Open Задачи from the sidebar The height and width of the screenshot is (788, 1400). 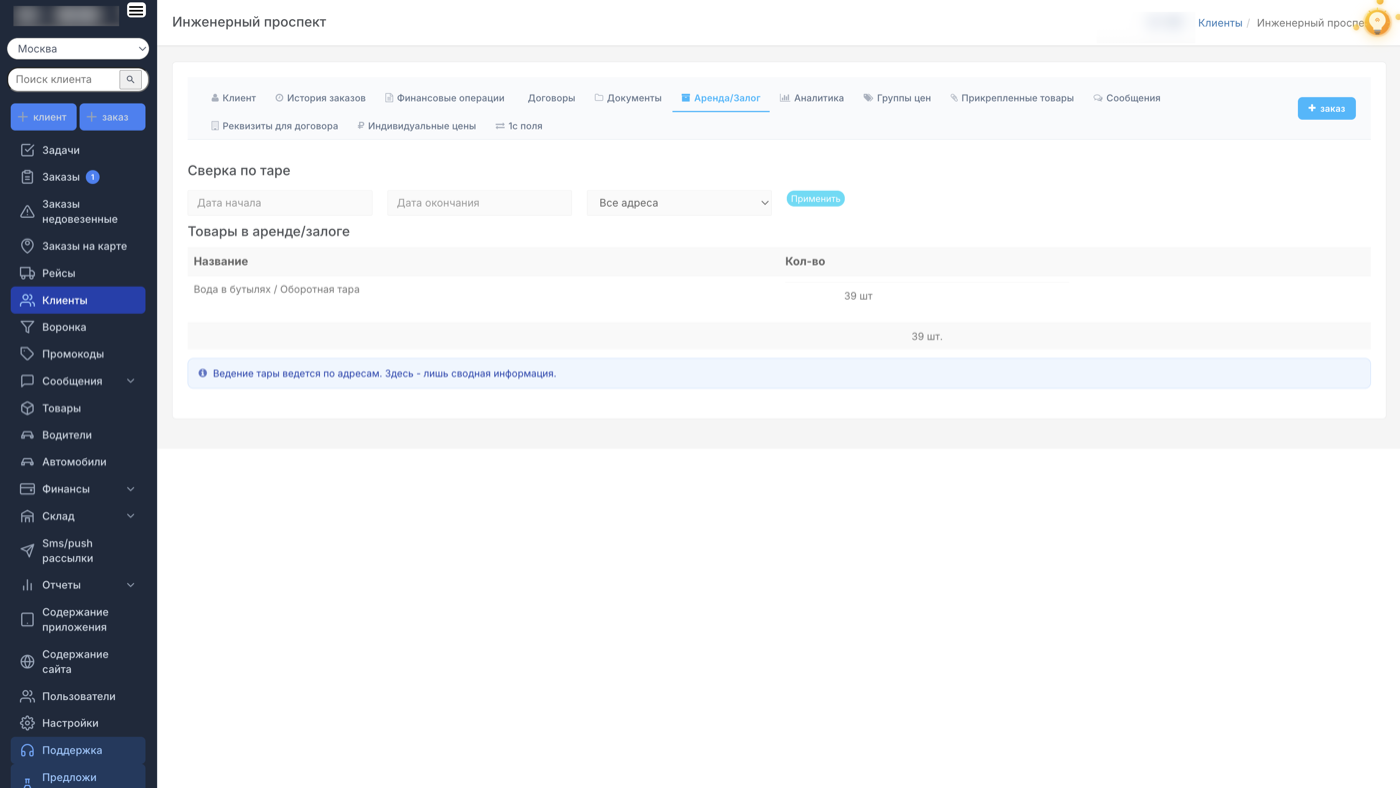60,150
